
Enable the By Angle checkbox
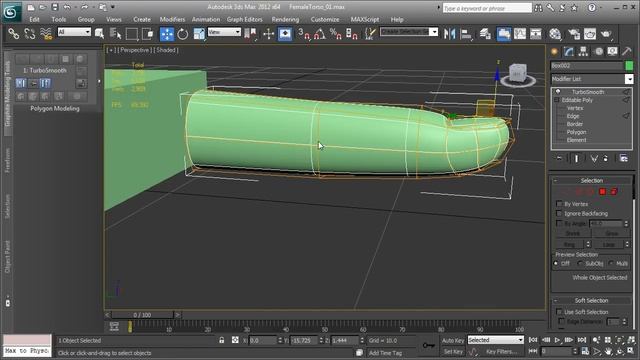click(x=559, y=223)
